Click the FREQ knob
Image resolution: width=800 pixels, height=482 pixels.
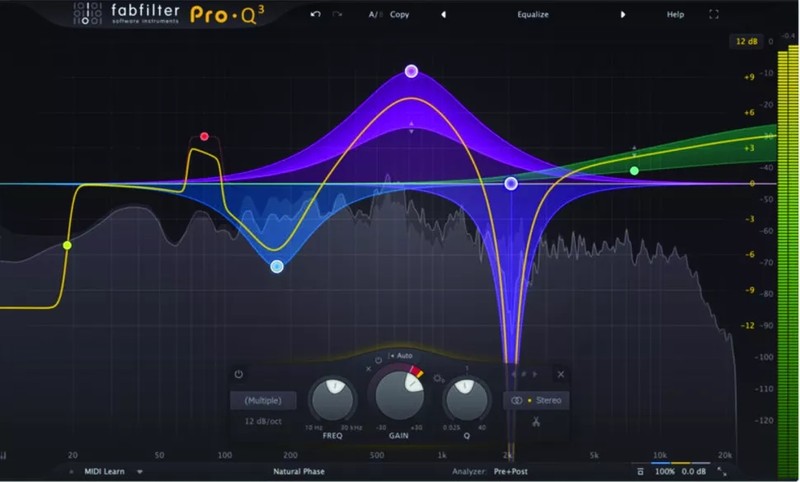pos(333,400)
